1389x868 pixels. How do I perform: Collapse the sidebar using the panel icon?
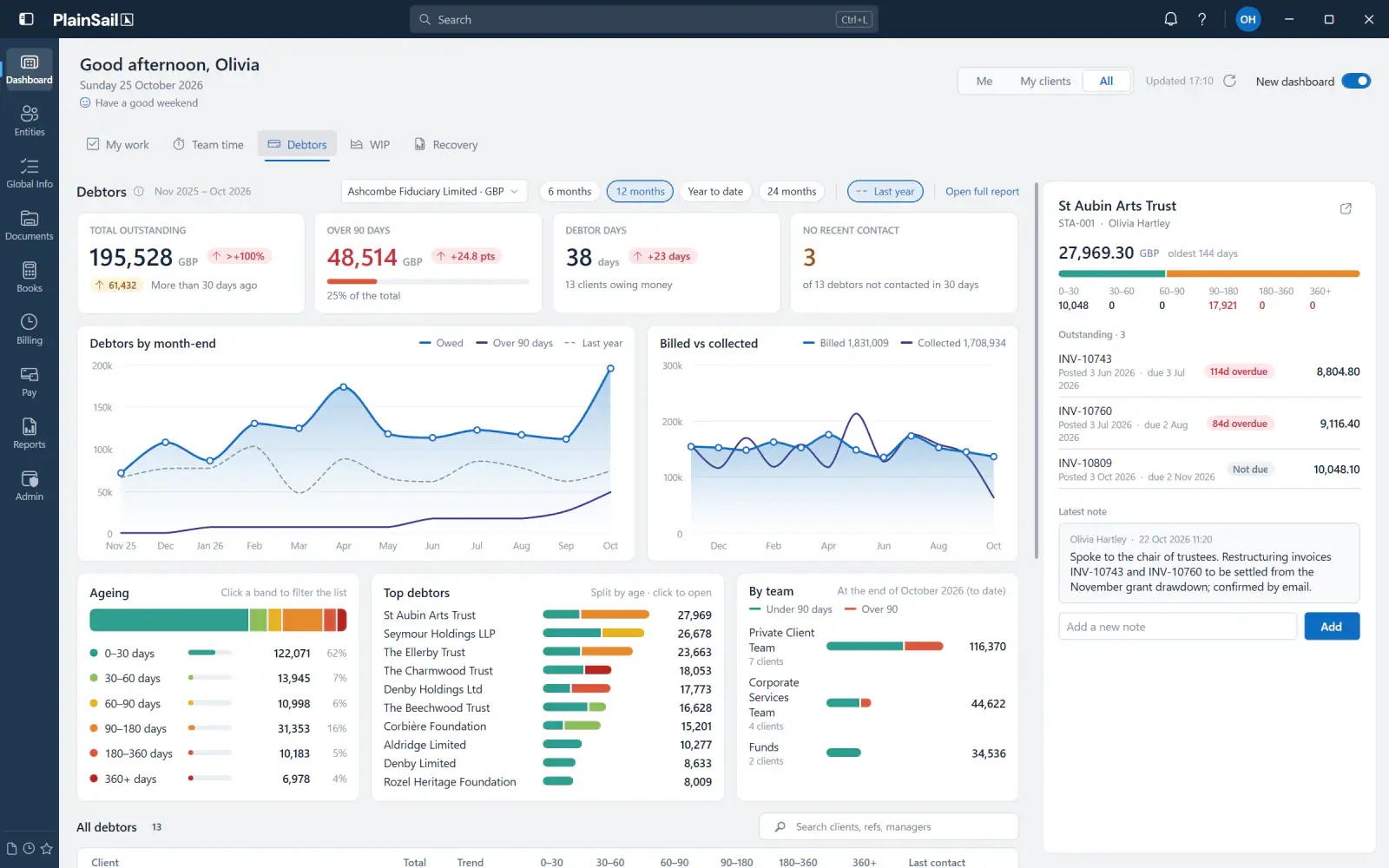click(26, 19)
